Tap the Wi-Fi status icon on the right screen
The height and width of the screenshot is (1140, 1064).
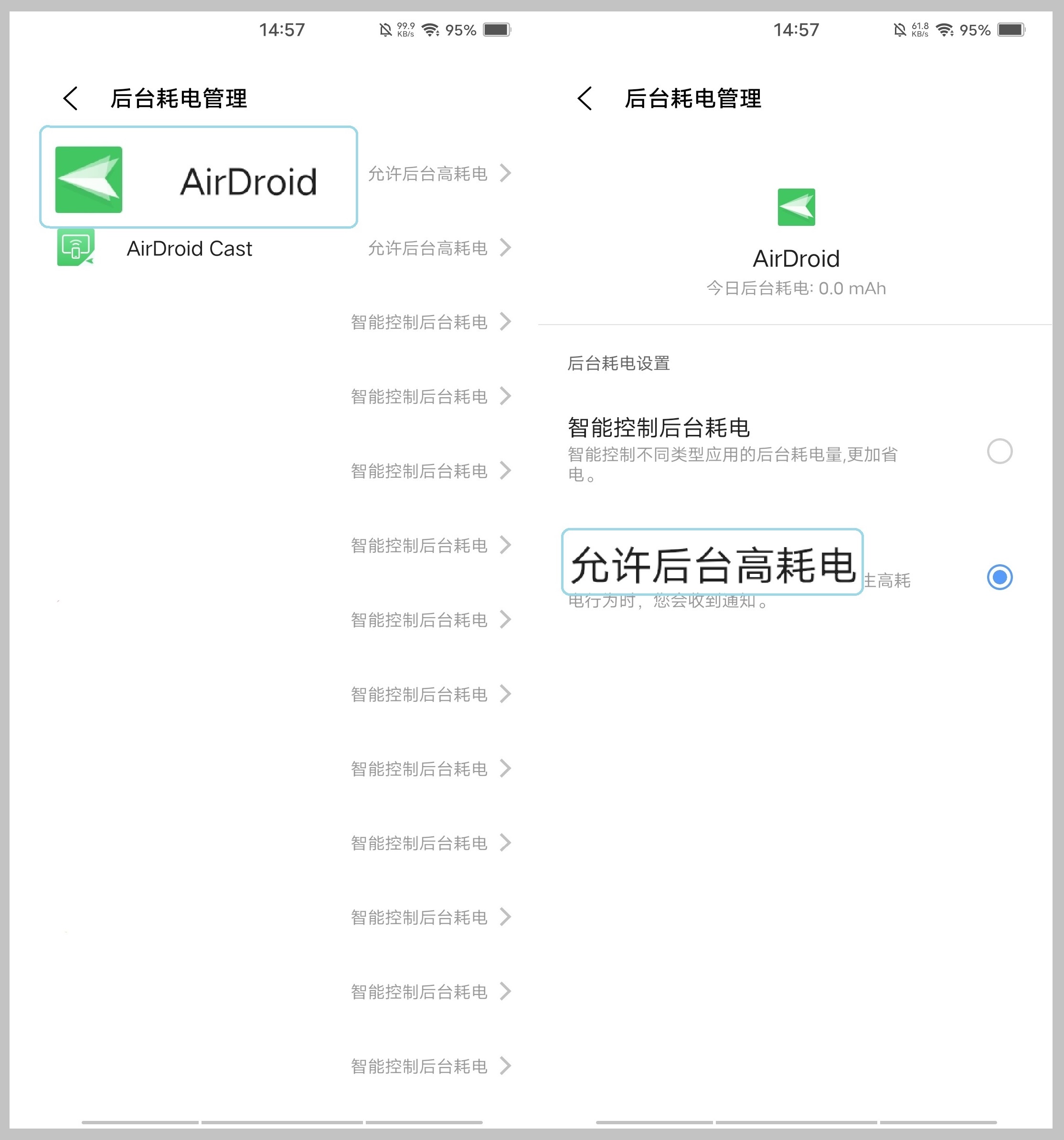(944, 29)
